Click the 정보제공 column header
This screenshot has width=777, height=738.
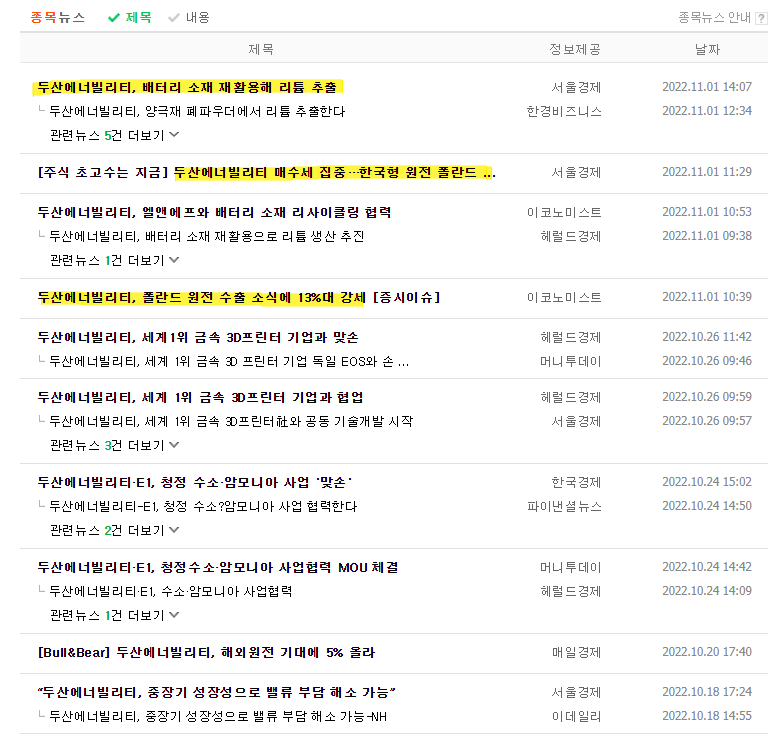575,49
